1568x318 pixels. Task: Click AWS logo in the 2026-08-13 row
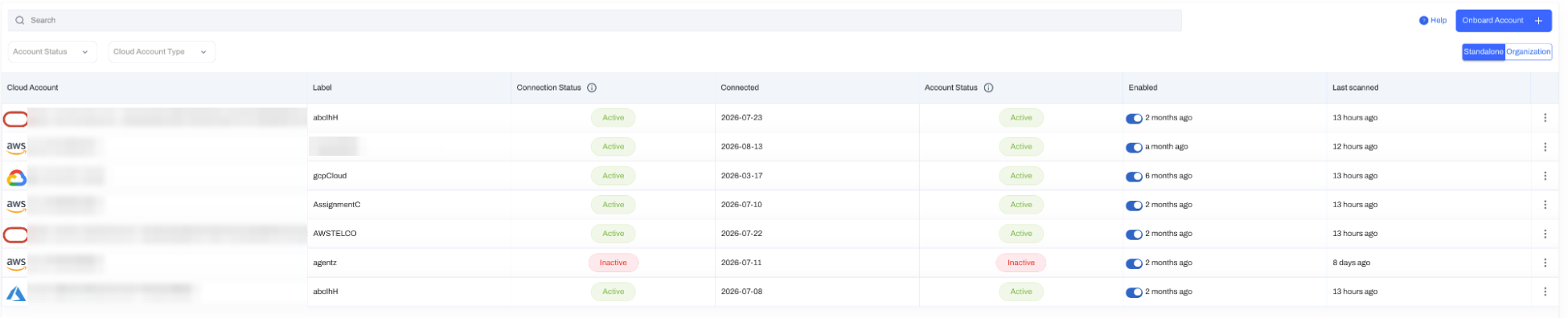(16, 148)
